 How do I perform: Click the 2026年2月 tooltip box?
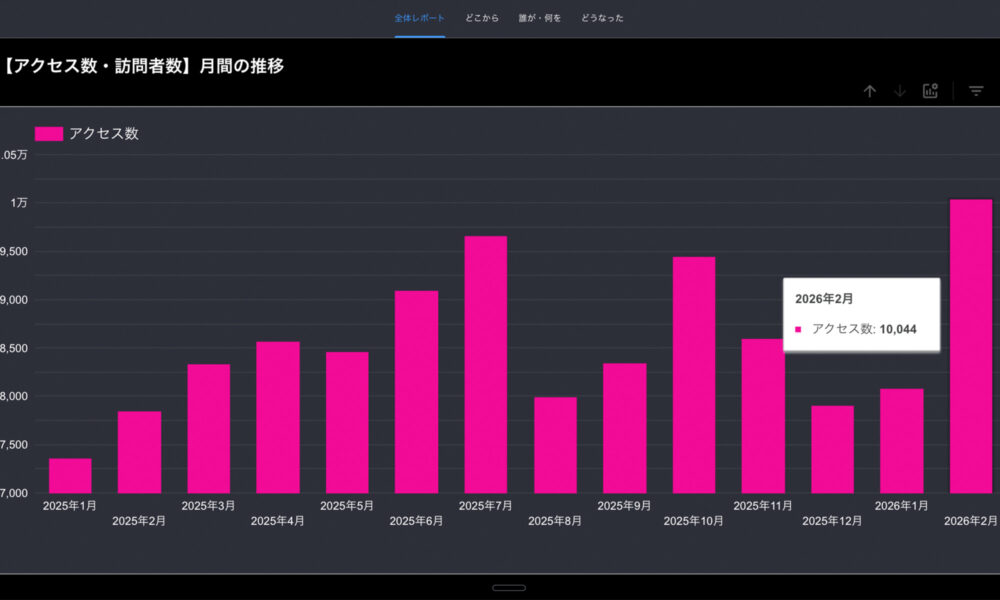pos(861,314)
